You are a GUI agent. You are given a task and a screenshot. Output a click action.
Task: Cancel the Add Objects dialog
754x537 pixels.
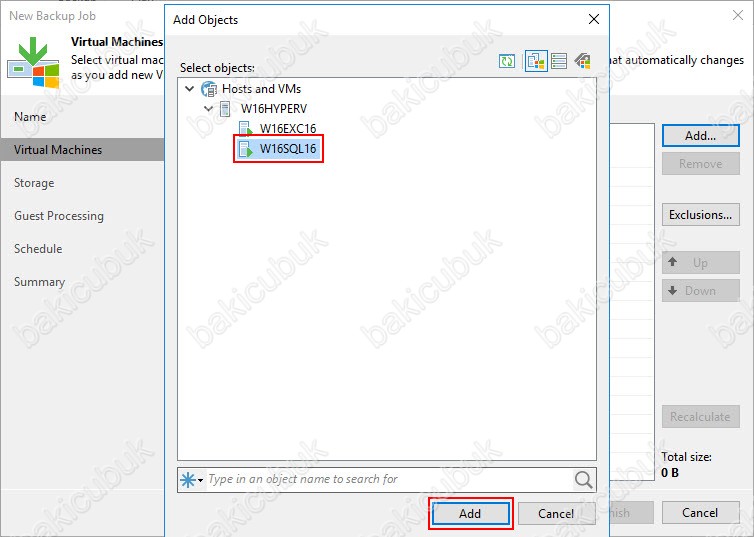556,513
